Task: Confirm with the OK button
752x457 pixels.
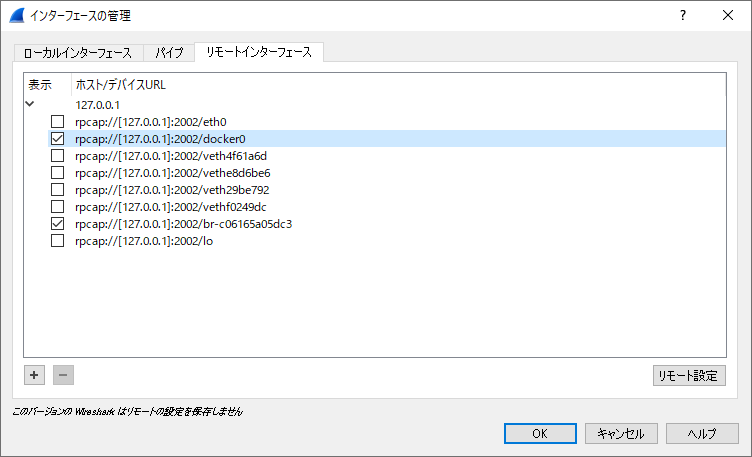Action: (x=540, y=434)
